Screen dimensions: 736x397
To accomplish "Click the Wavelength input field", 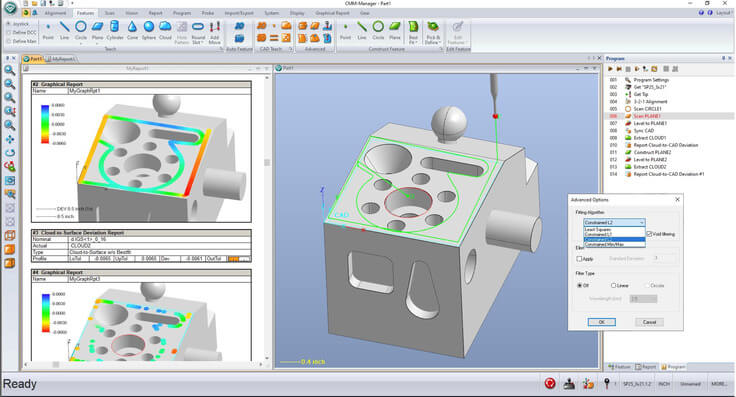I will point(643,298).
